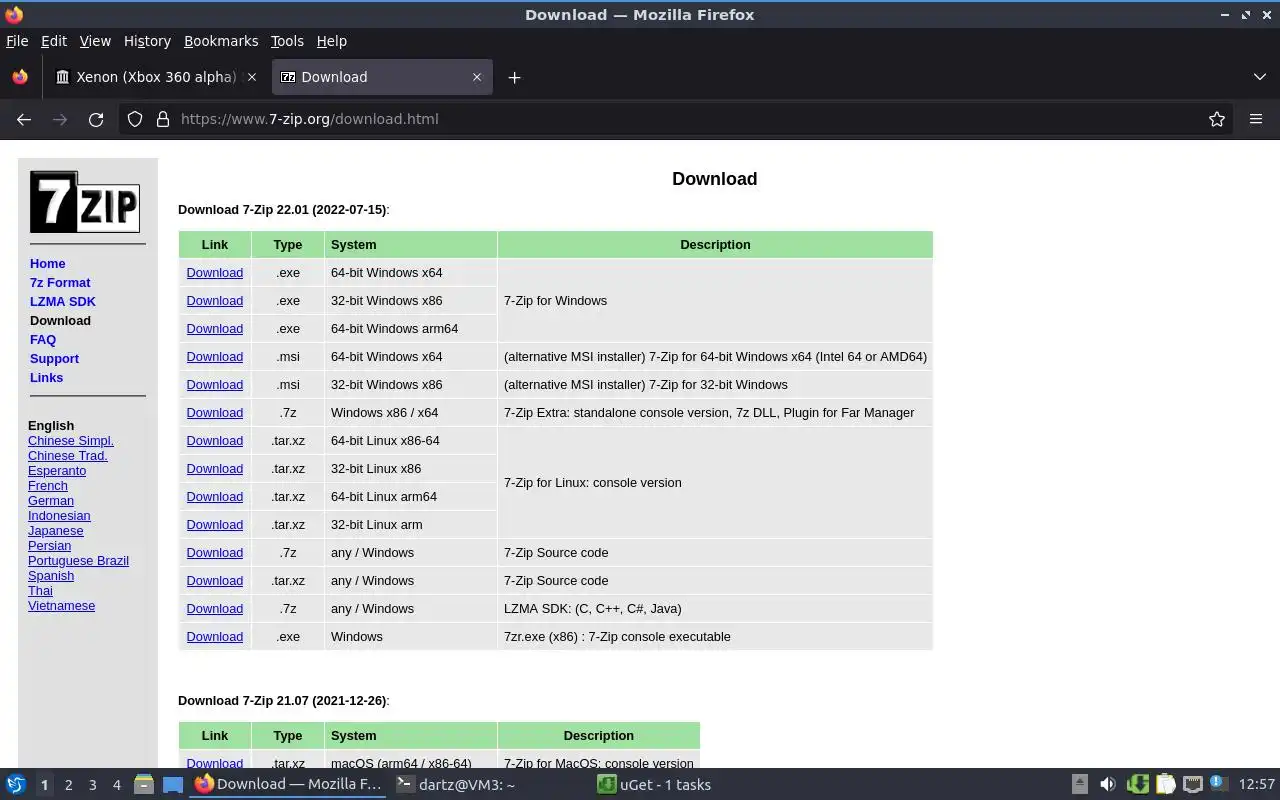Bookmark this page with the star icon
The height and width of the screenshot is (800, 1280).
coord(1217,119)
